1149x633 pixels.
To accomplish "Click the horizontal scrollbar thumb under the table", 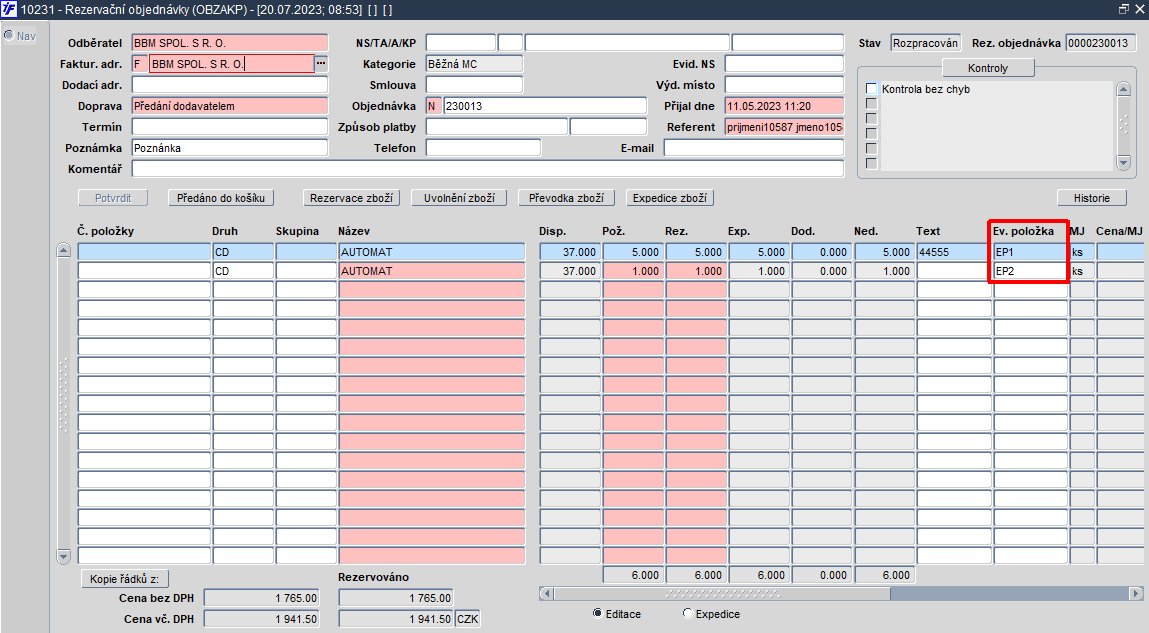I will tap(722, 593).
